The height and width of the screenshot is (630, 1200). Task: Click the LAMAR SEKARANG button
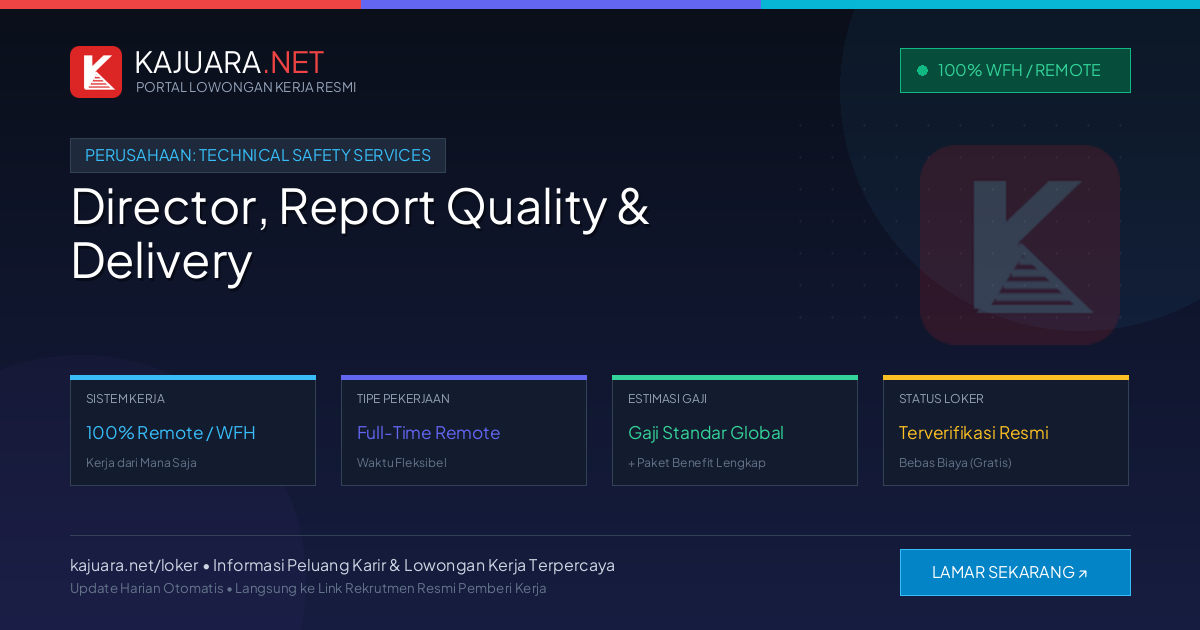tap(1015, 572)
